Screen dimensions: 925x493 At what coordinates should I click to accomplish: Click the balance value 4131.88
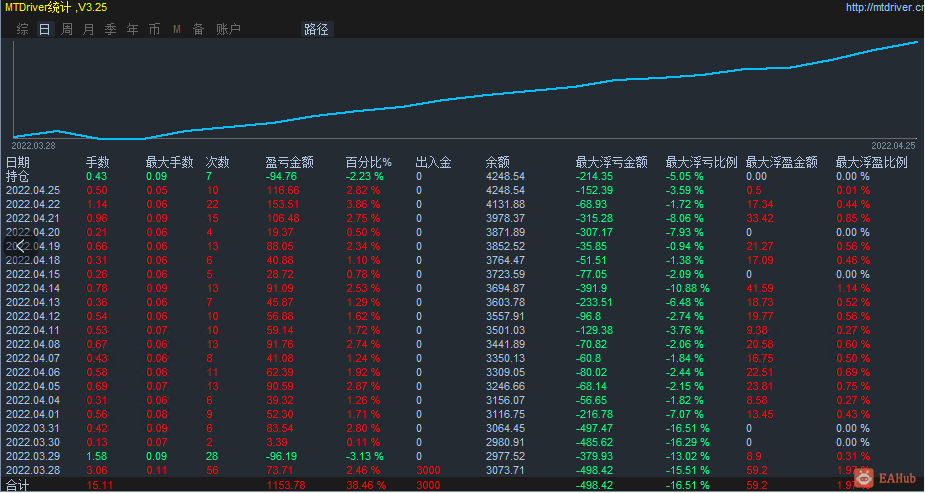coord(505,205)
